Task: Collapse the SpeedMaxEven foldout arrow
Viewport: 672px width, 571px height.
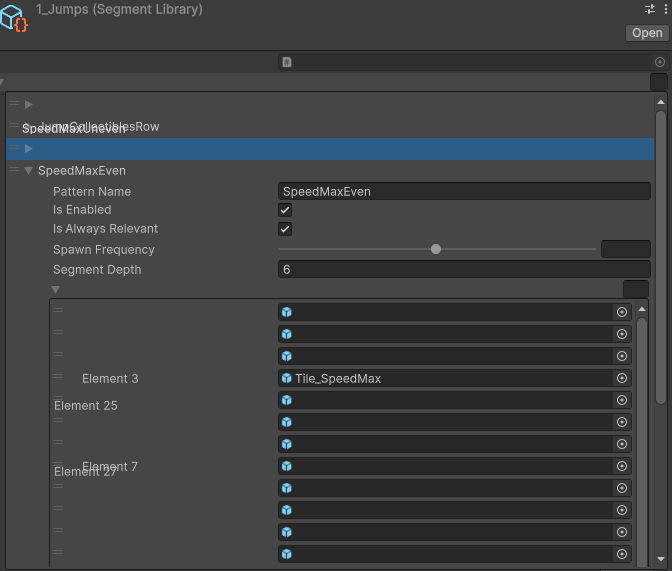Action: [28, 170]
